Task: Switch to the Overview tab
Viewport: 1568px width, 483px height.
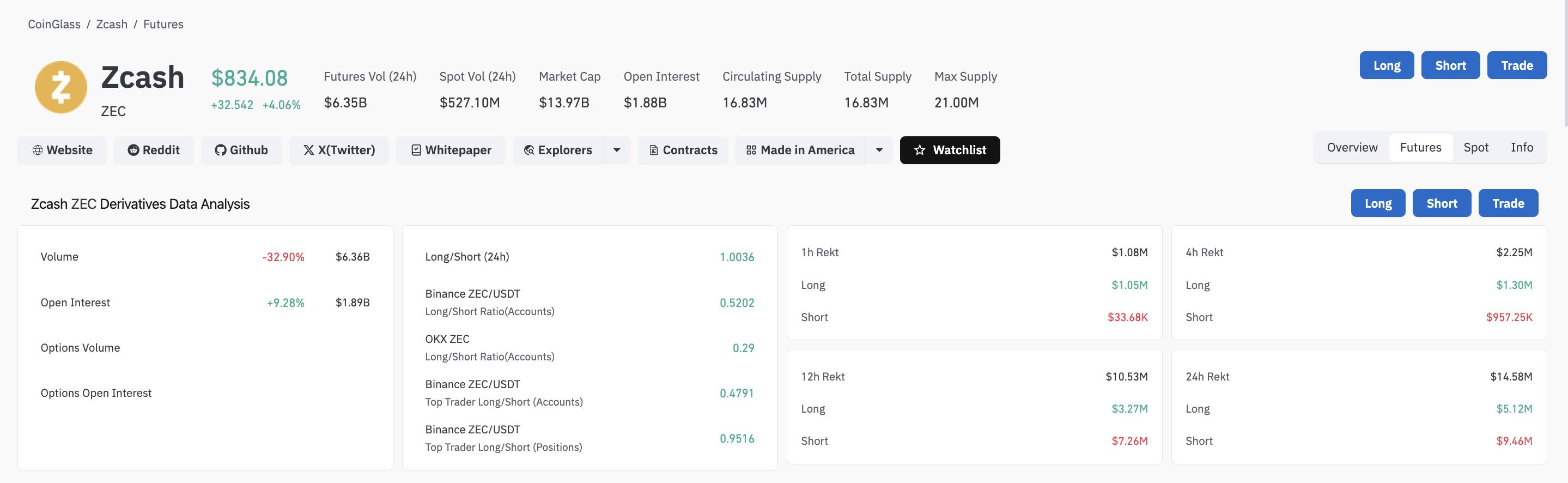Action: click(1352, 147)
